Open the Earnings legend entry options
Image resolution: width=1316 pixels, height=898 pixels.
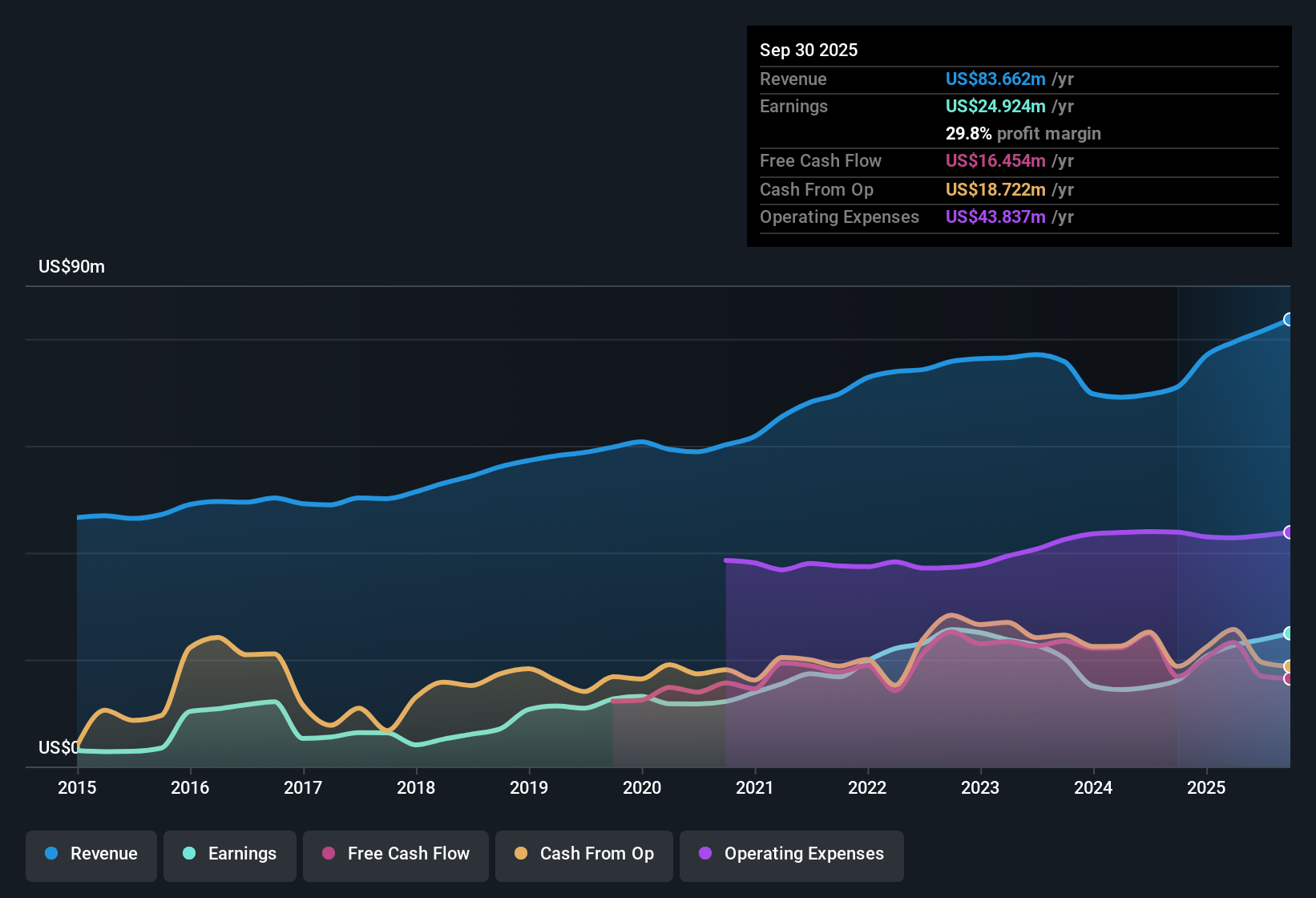tap(229, 854)
